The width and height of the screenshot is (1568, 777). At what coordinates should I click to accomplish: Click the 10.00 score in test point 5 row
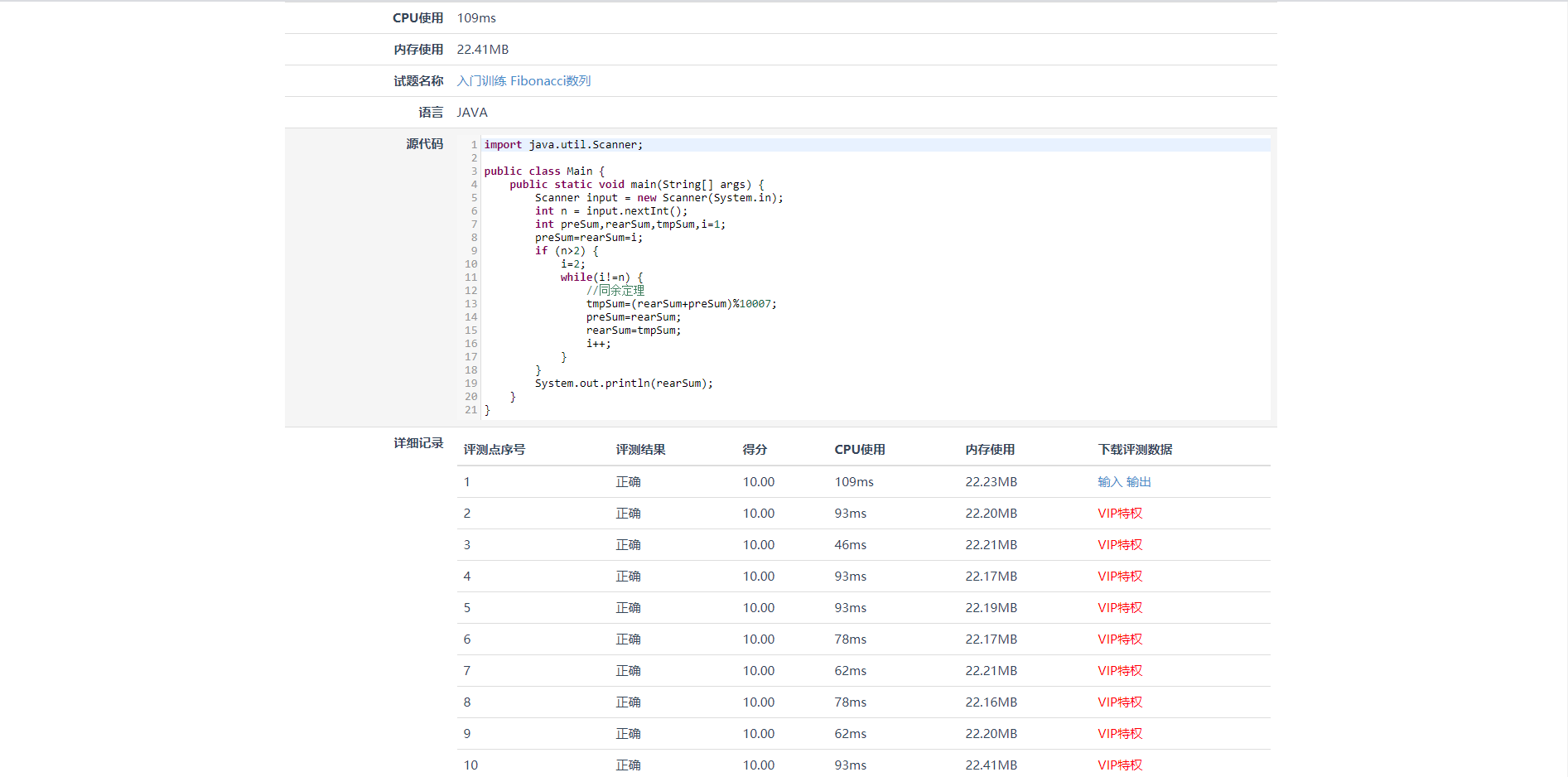pyautogui.click(x=759, y=608)
